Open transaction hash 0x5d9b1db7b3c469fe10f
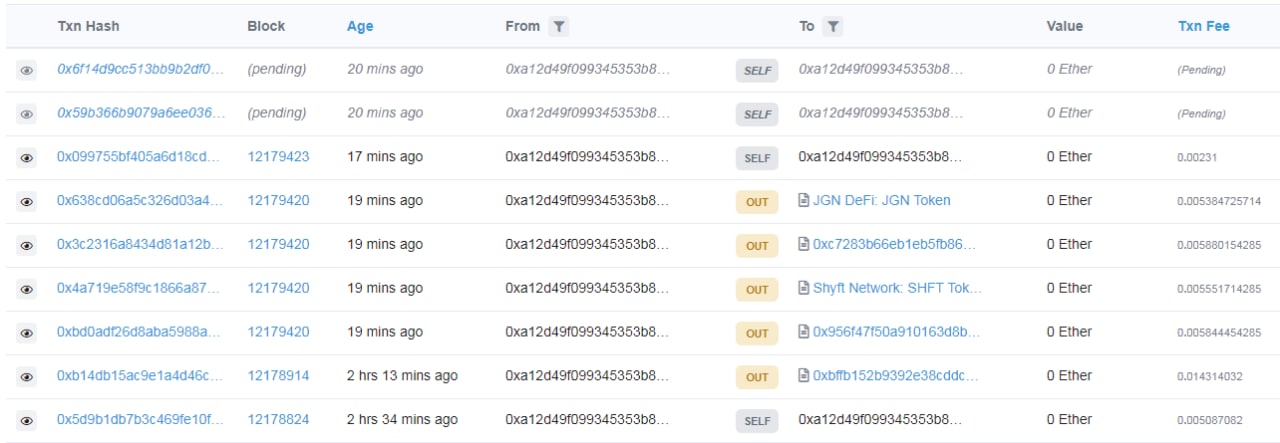Viewport: 1280px width, 443px height. [141, 419]
